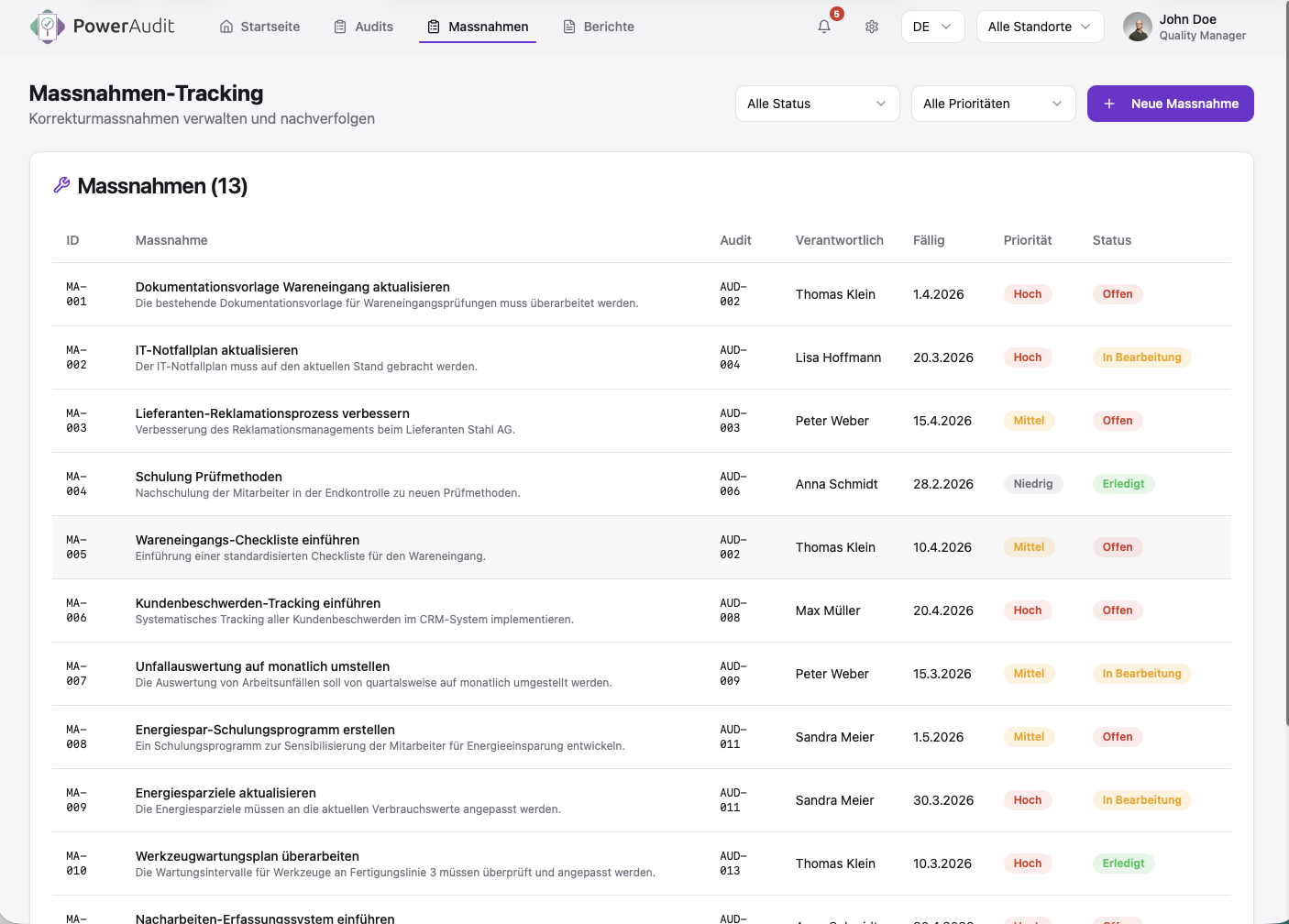Click the Priorität column header
1289x924 pixels.
click(x=1028, y=240)
